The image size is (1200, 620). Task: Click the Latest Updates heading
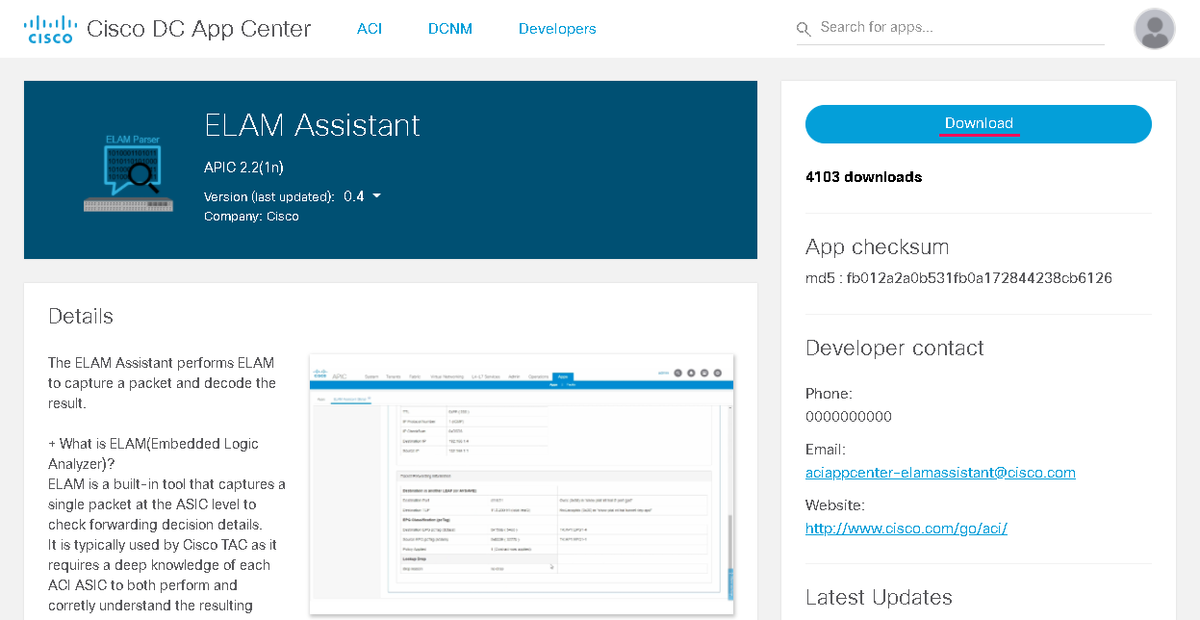coord(879,598)
